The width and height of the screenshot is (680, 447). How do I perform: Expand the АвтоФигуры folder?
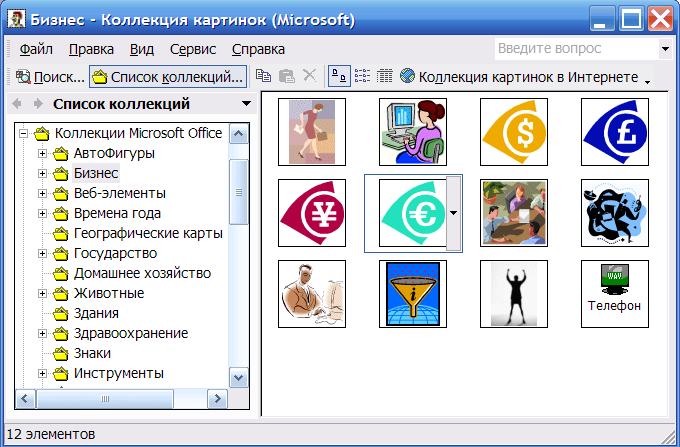tap(42, 153)
